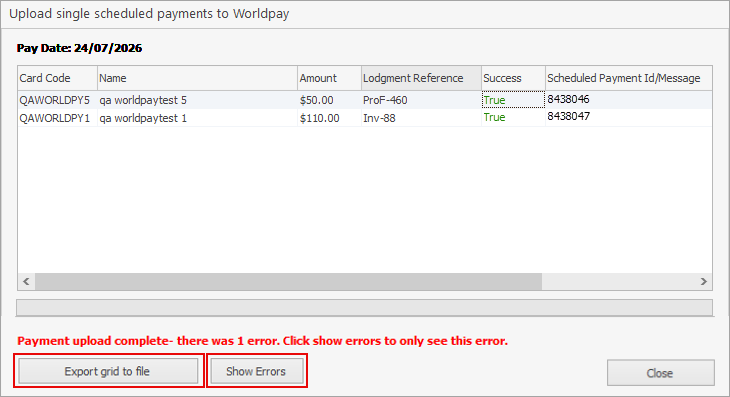Open the Show Errors view
The width and height of the screenshot is (730, 397).
257,371
